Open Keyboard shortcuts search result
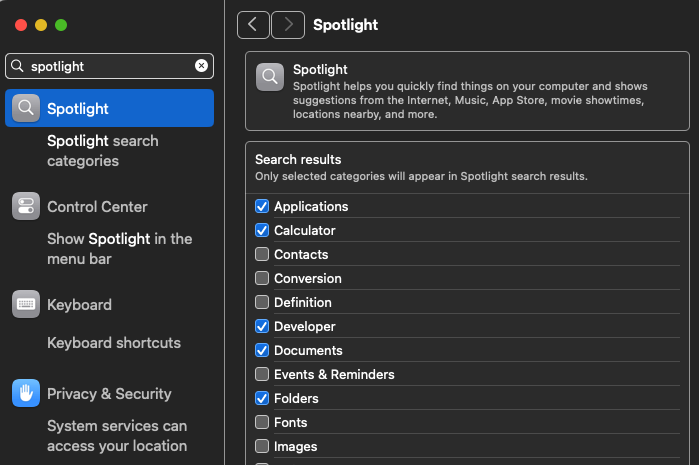Screen dimensions: 699x465 [114, 343]
